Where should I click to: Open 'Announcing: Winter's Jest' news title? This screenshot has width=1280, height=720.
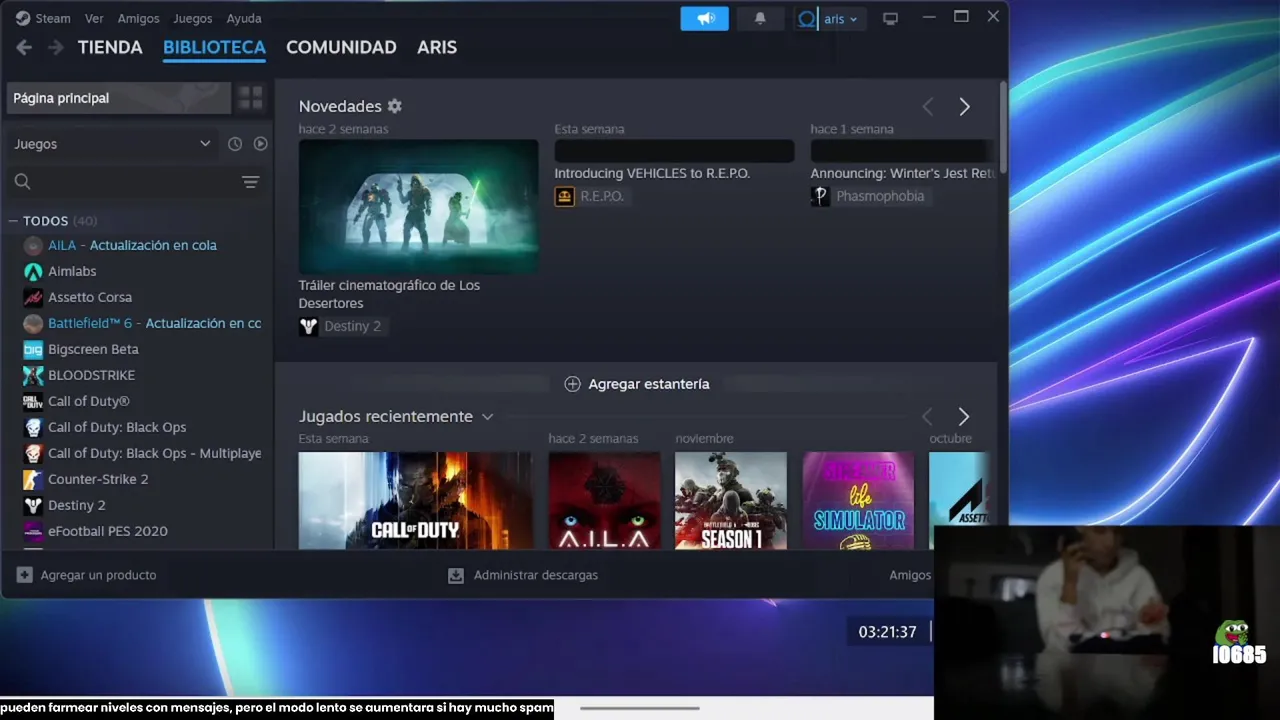coord(902,173)
